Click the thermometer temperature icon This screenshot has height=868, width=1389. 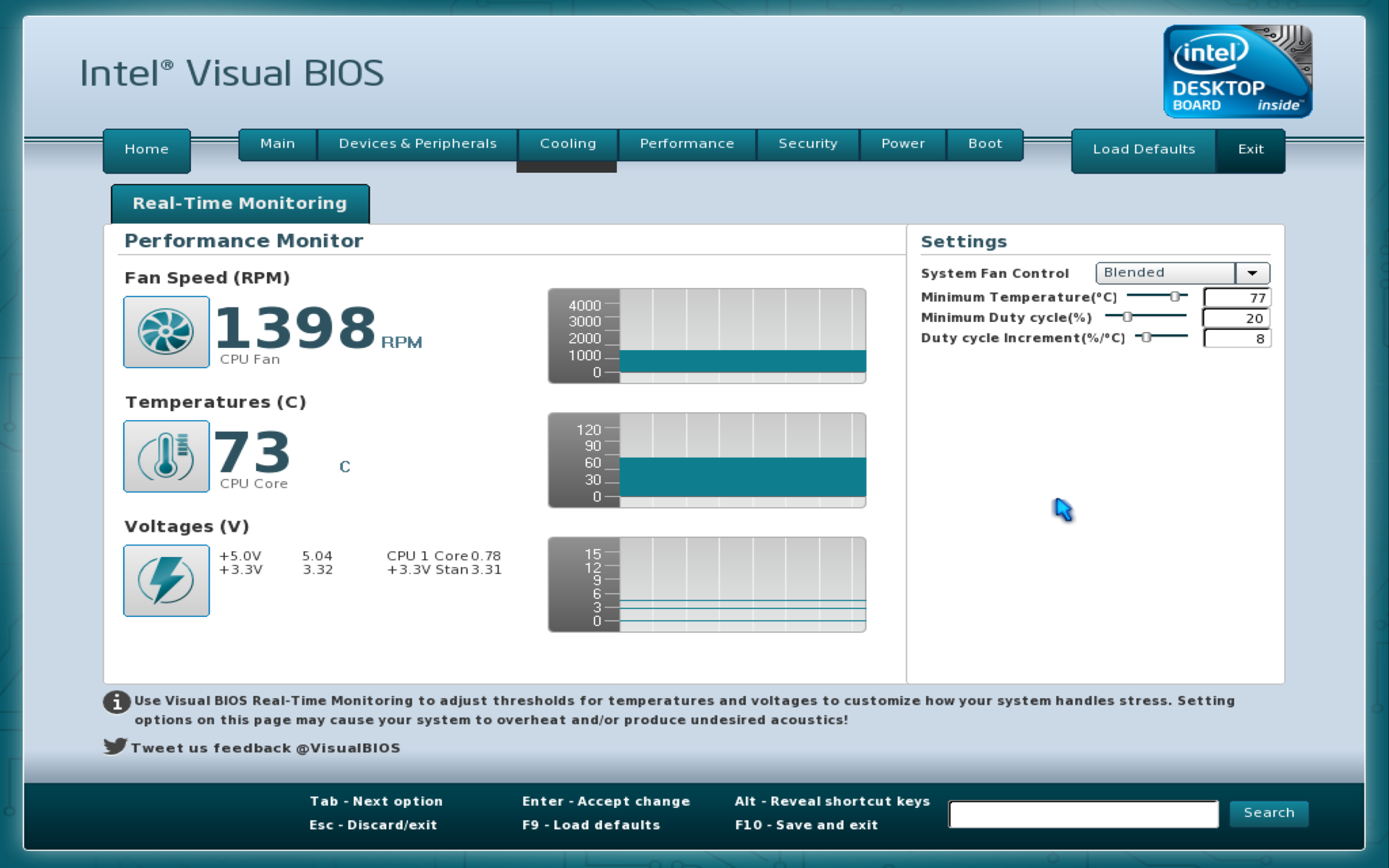(166, 456)
